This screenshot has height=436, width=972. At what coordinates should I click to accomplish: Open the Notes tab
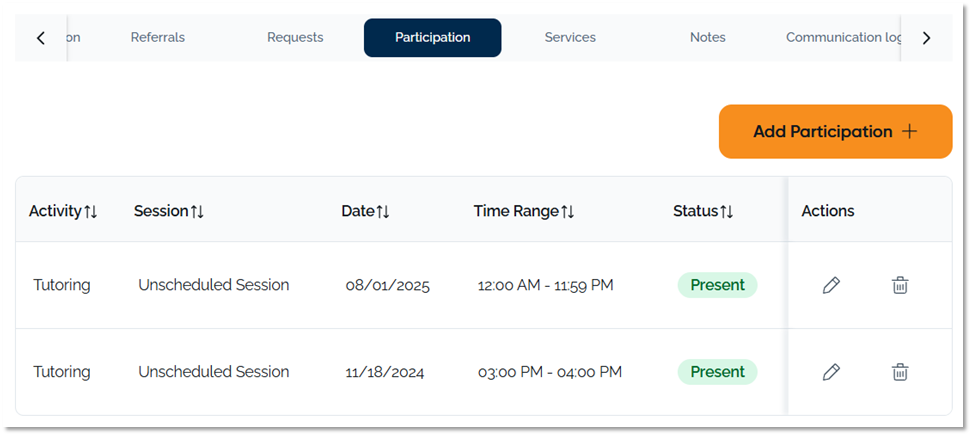[x=707, y=38]
